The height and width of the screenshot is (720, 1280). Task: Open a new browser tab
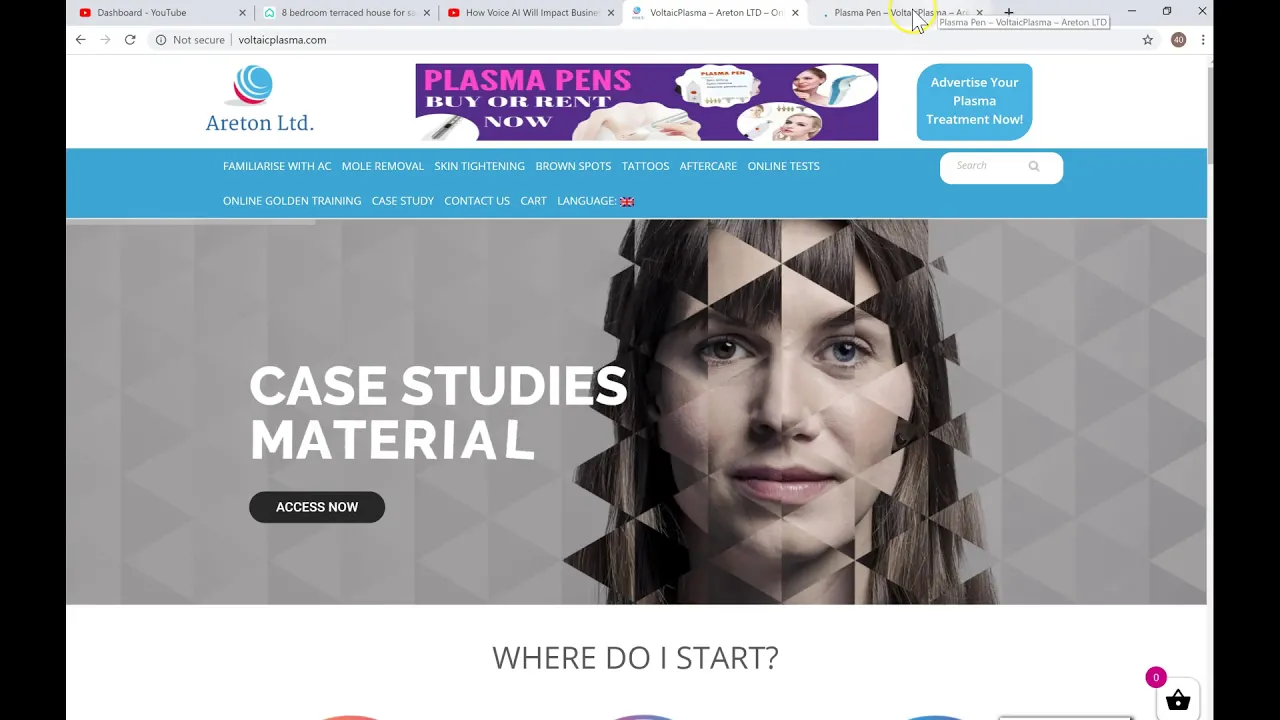coord(1009,12)
